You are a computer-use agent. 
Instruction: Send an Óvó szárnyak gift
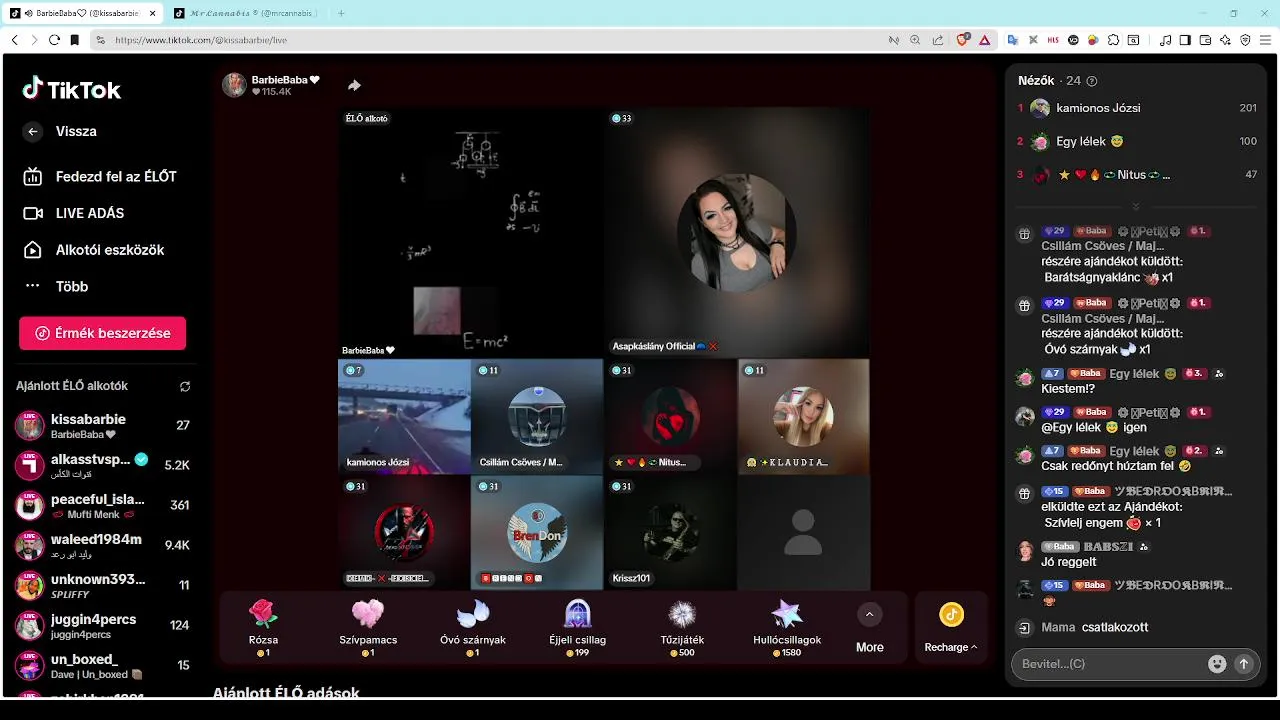[473, 627]
